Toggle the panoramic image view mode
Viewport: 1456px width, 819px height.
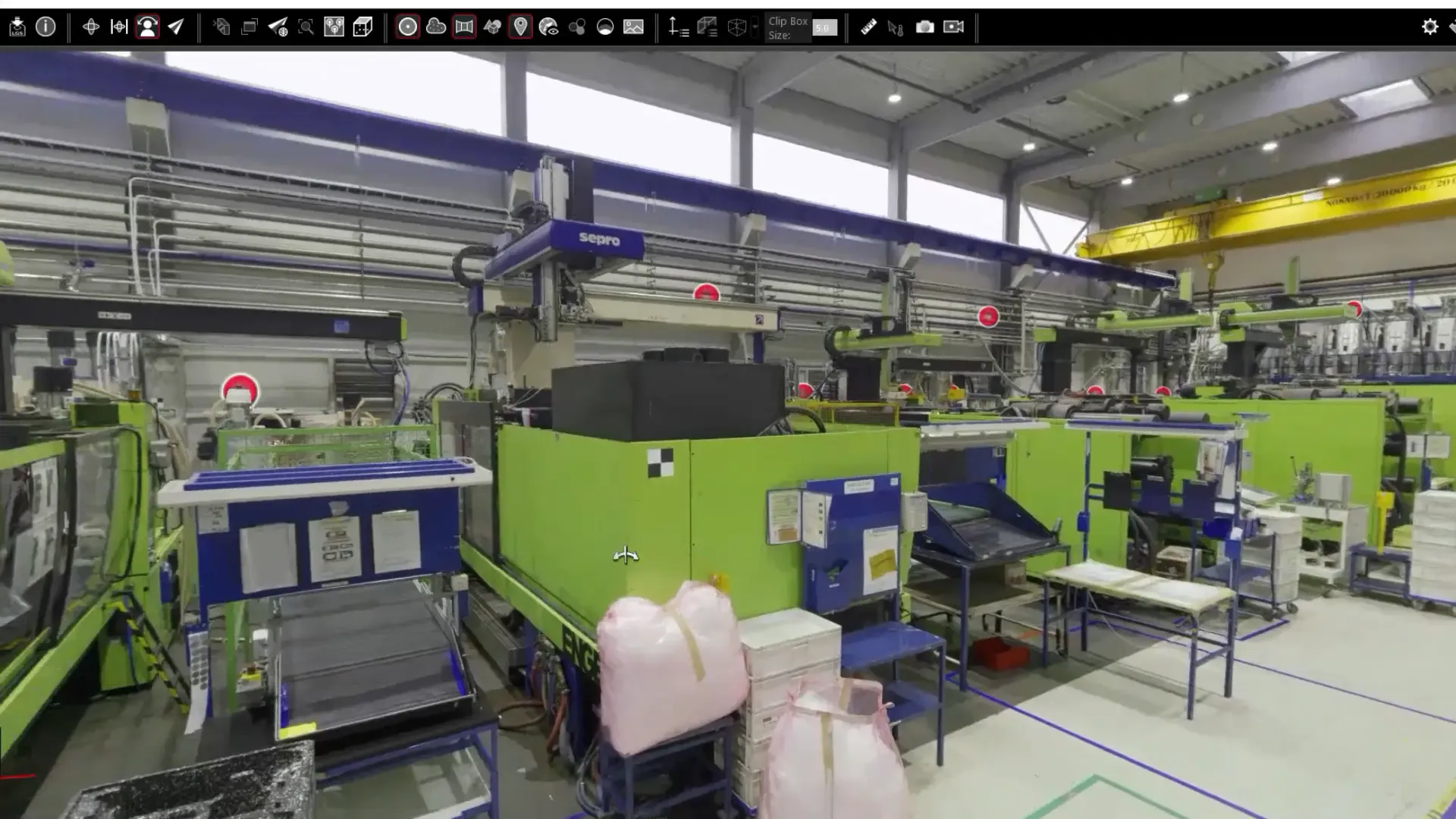(463, 27)
